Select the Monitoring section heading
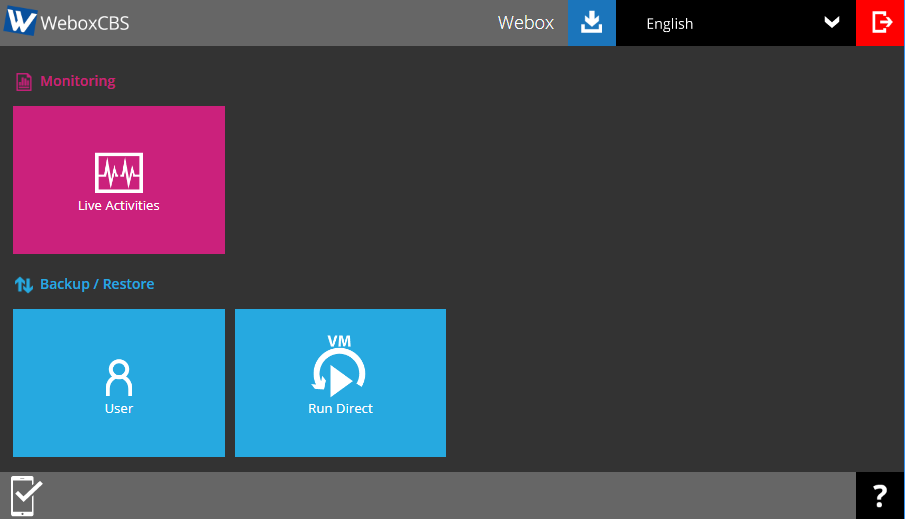905x519 pixels. 78,81
